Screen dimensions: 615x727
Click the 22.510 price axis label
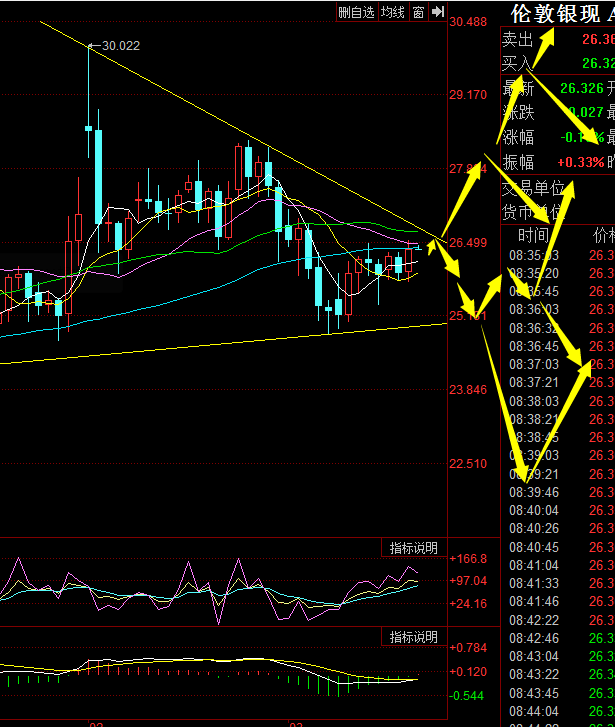tap(468, 463)
